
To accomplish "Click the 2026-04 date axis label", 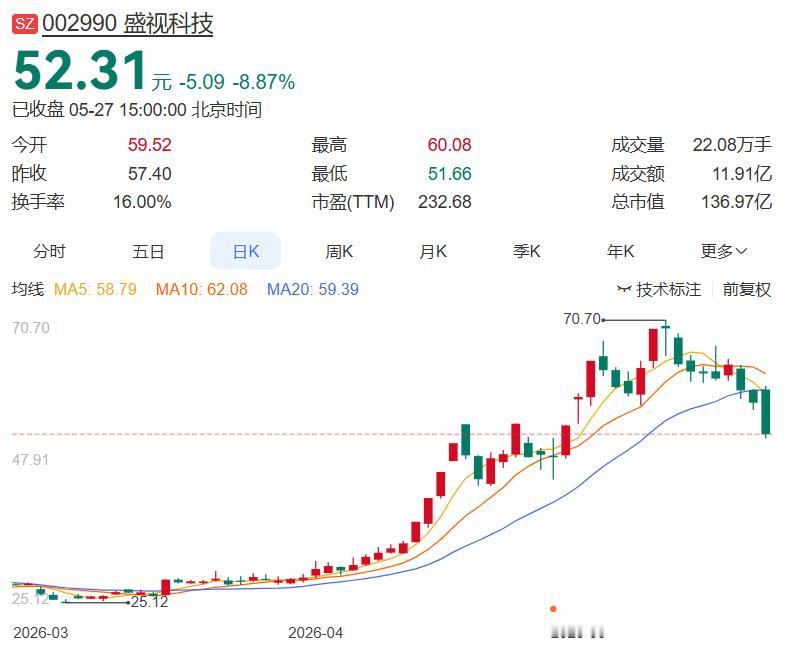I will 315,632.
